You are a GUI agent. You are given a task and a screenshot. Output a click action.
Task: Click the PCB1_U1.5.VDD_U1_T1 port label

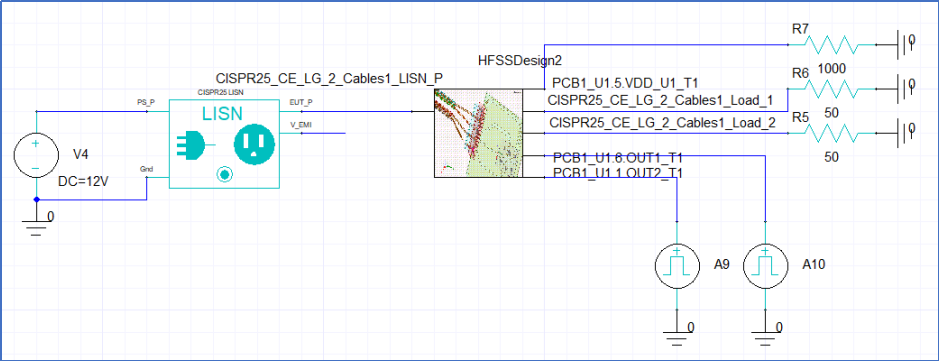click(626, 83)
